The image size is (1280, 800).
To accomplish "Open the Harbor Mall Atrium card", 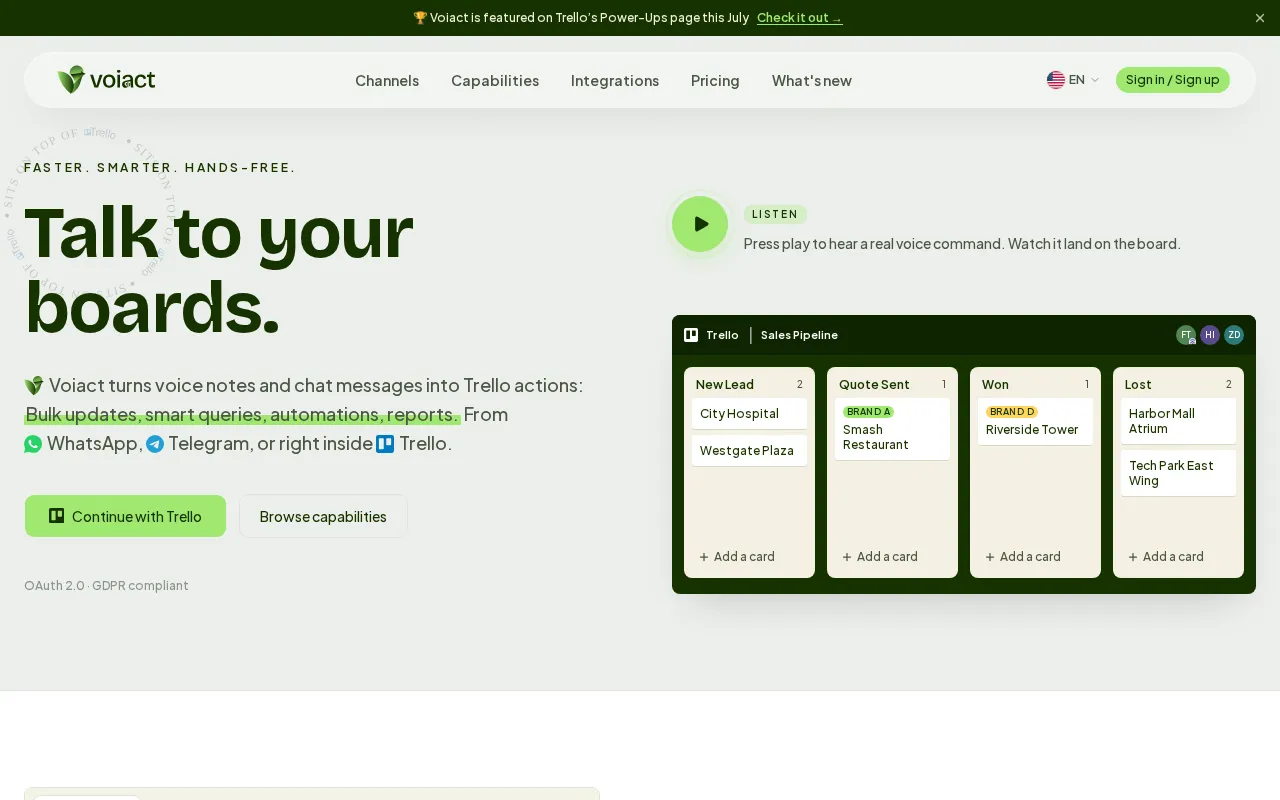I will [x=1178, y=421].
